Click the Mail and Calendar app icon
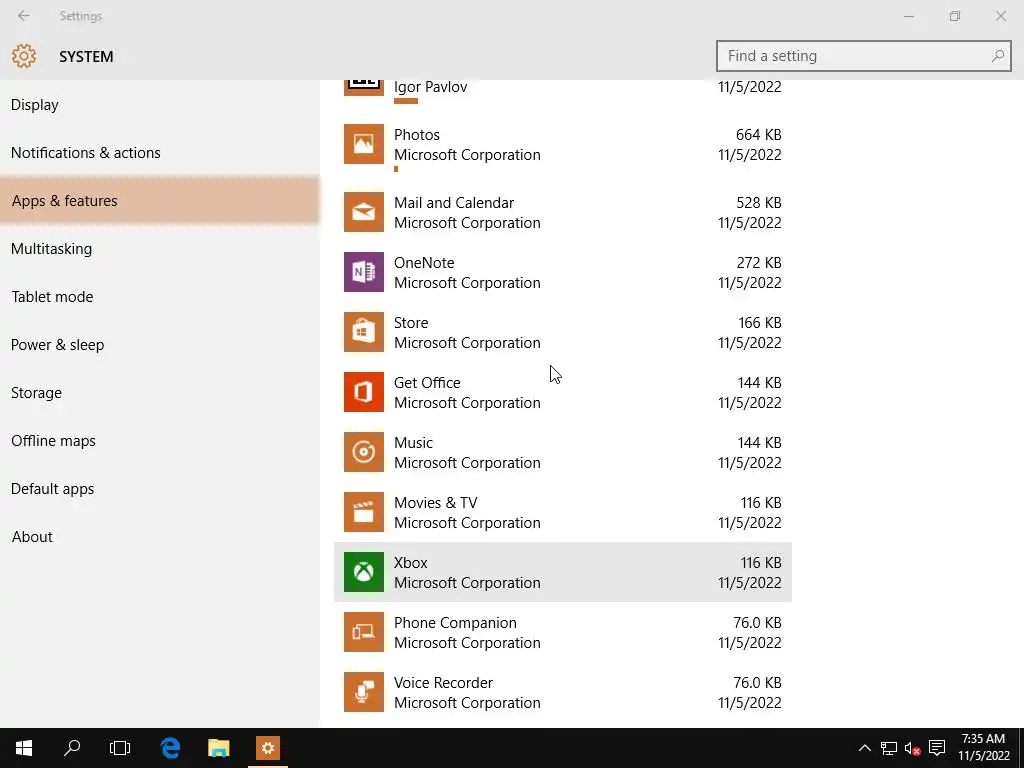Image resolution: width=1024 pixels, height=768 pixels. click(364, 212)
